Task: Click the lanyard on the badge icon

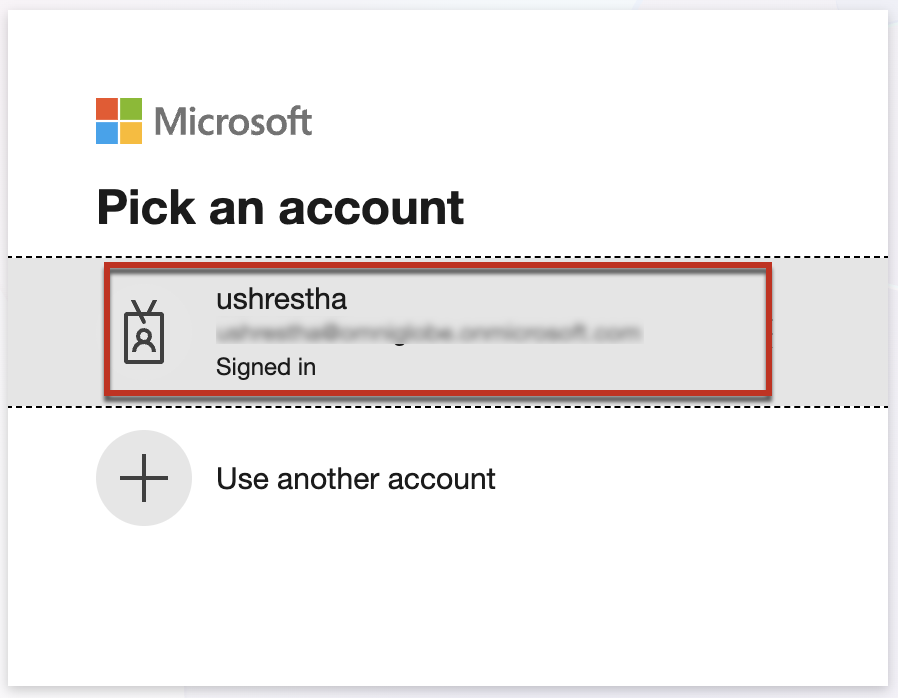Action: pos(144,308)
